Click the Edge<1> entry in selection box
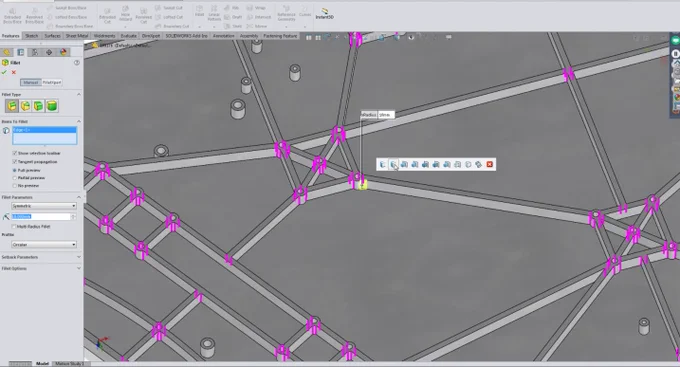680x367 pixels. click(44, 130)
